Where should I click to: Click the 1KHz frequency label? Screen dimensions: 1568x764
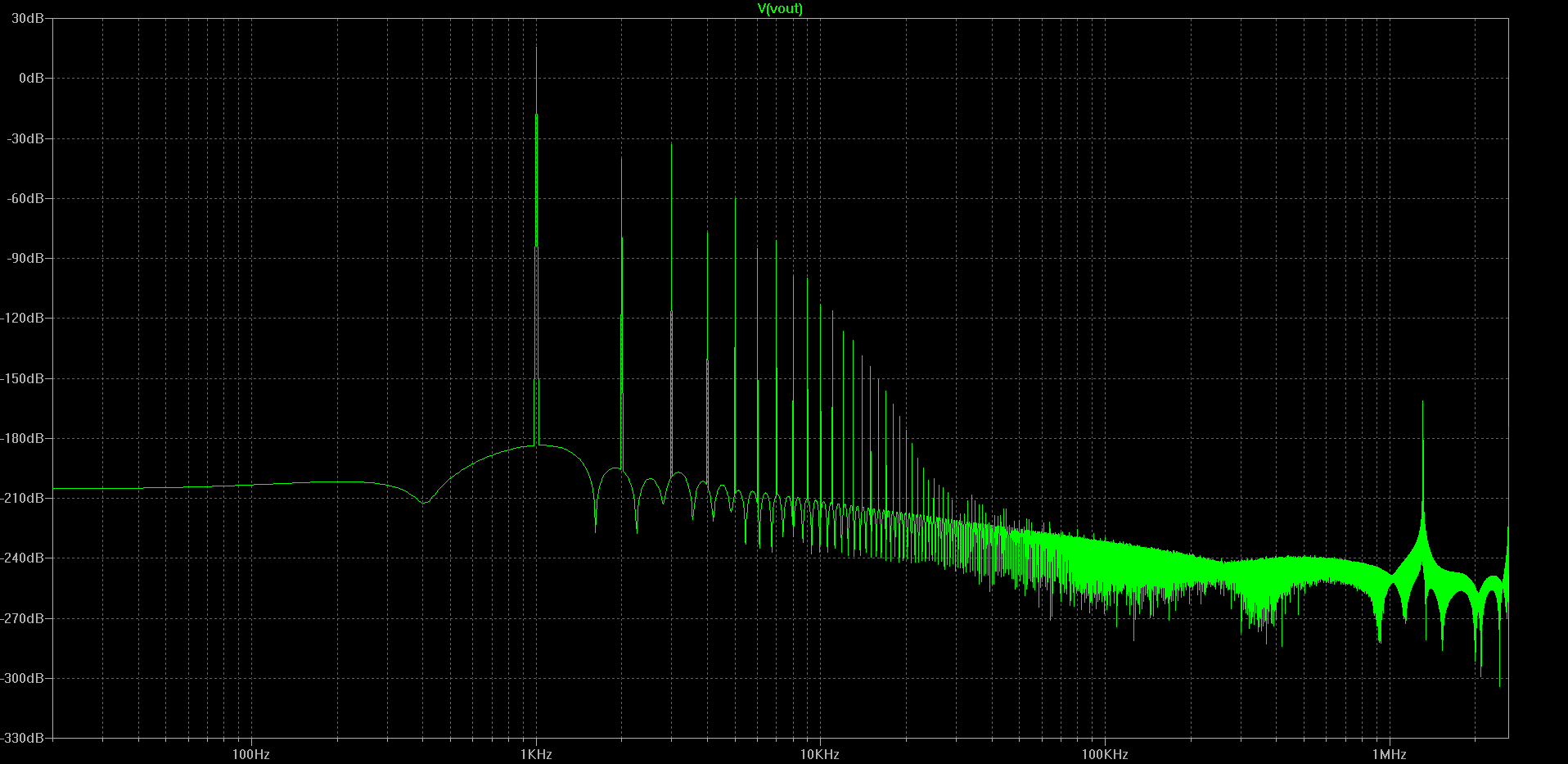[536, 754]
